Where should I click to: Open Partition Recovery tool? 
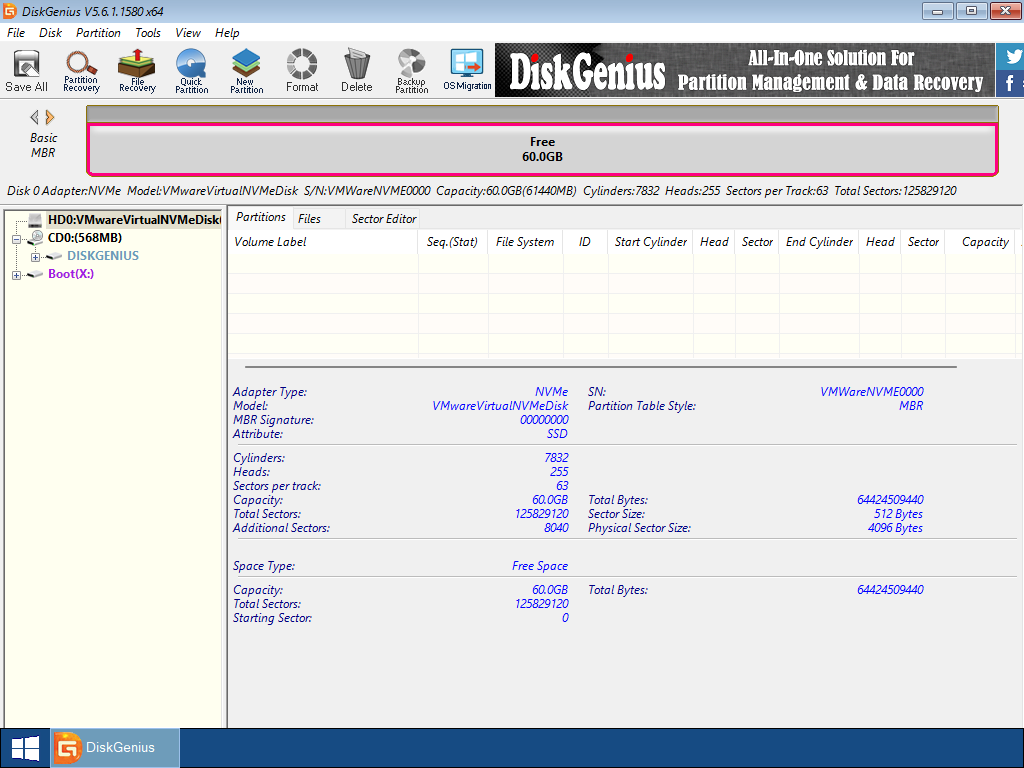click(81, 71)
